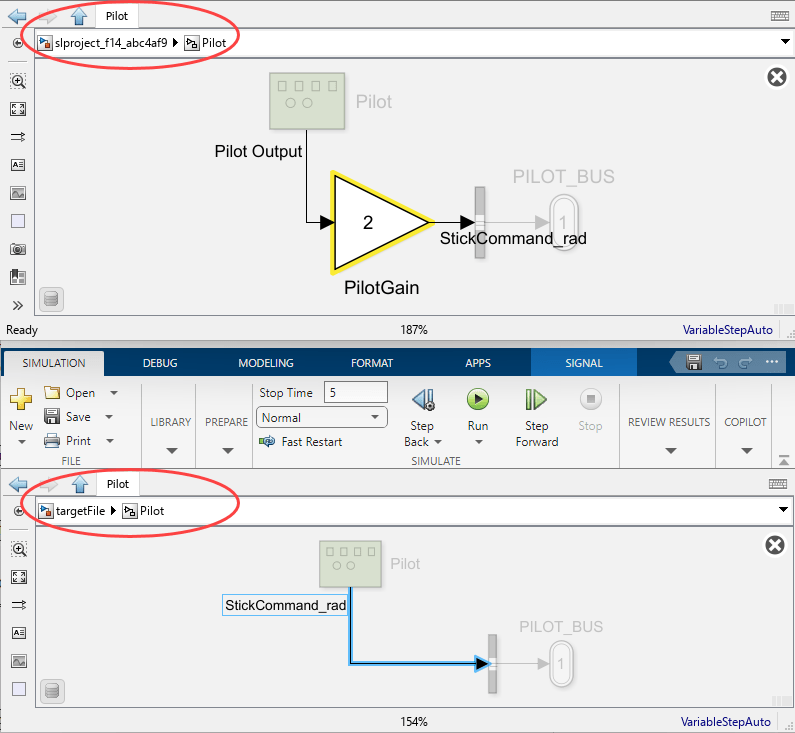Open more options ellipsis in quick access
The width and height of the screenshot is (795, 733).
click(772, 361)
